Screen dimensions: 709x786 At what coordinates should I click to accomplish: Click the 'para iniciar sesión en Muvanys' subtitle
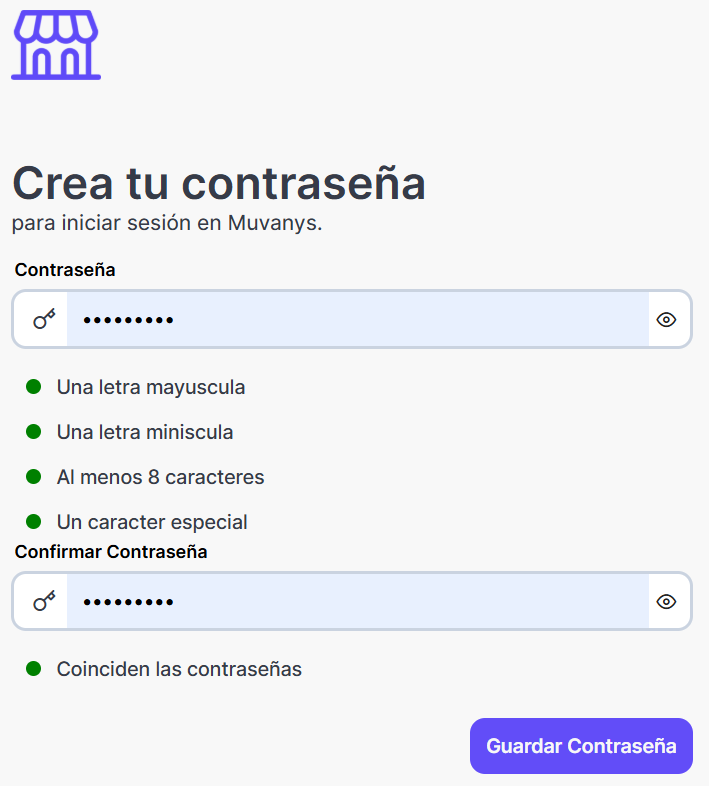click(x=166, y=223)
